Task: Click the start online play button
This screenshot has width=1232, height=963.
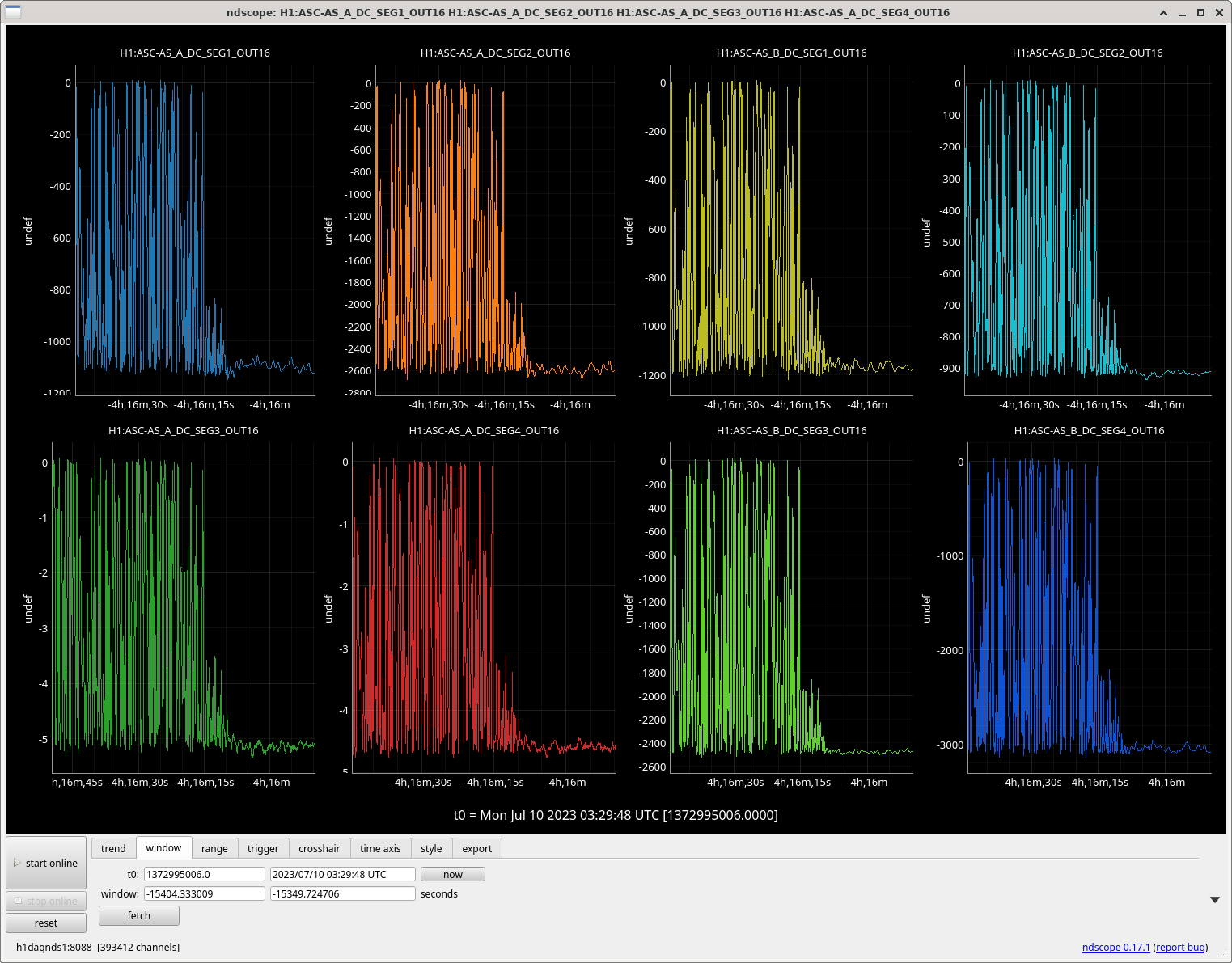Action: coord(46,863)
